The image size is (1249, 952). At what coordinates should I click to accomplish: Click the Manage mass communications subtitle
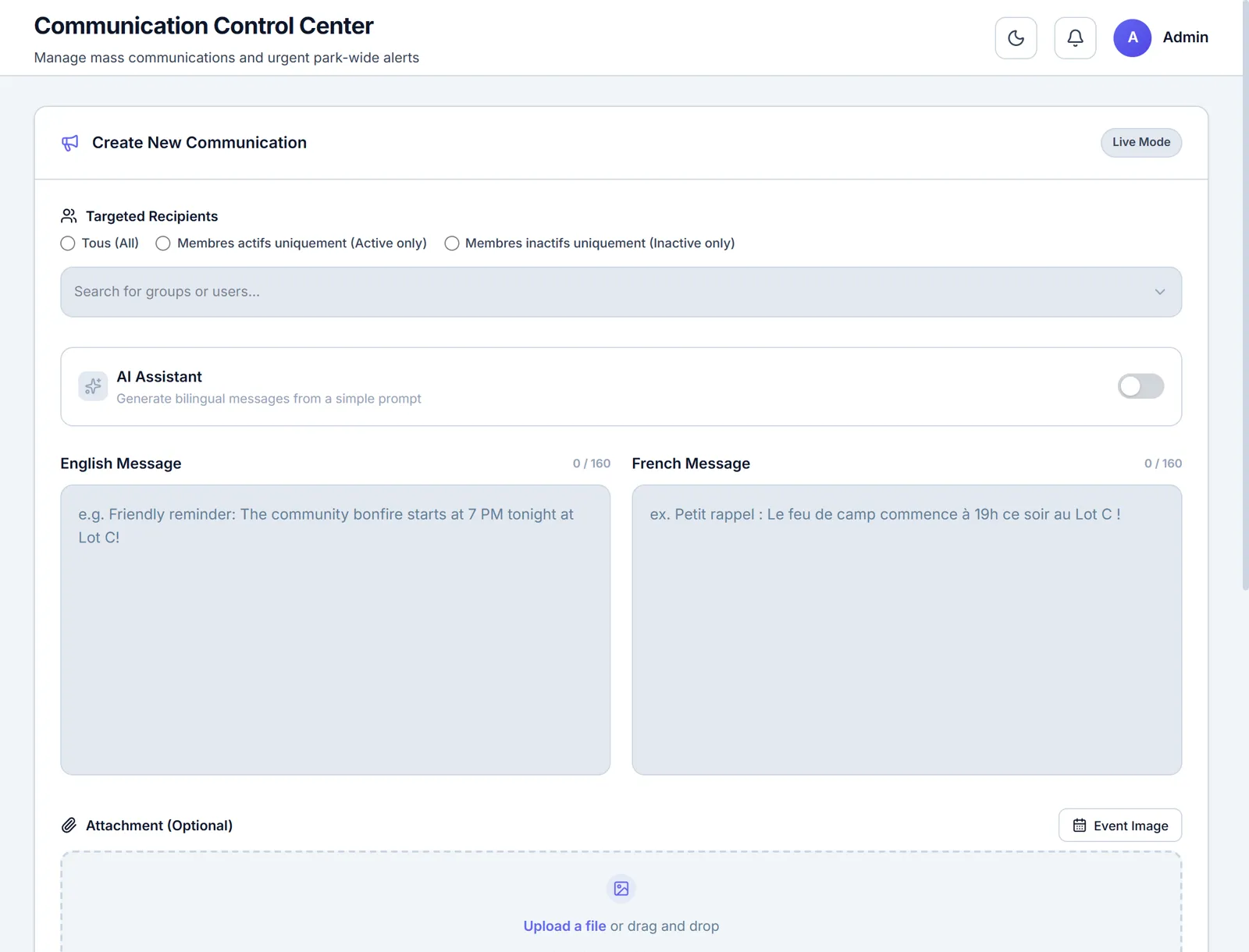226,58
